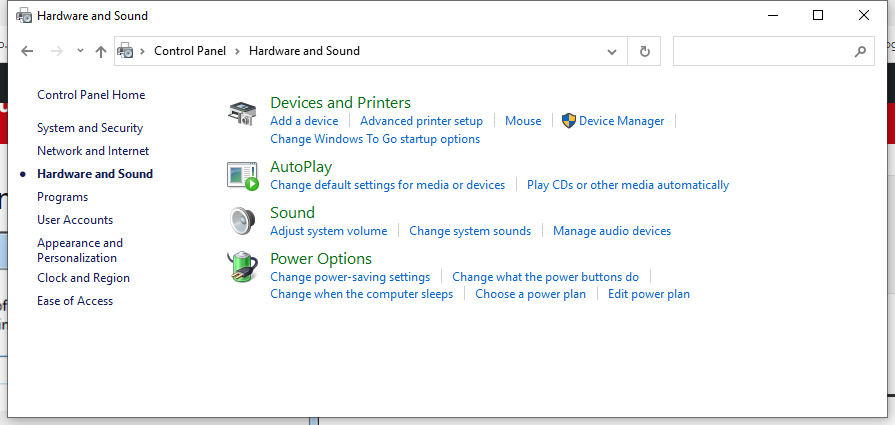Click the Device Manager shield icon
Image resolution: width=895 pixels, height=425 pixels.
(569, 120)
